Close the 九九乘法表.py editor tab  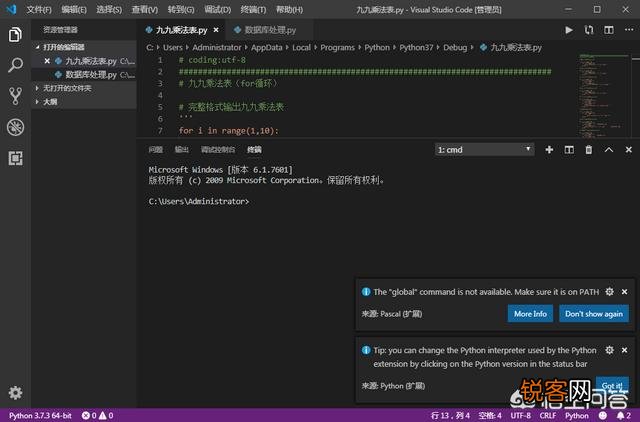[216, 30]
